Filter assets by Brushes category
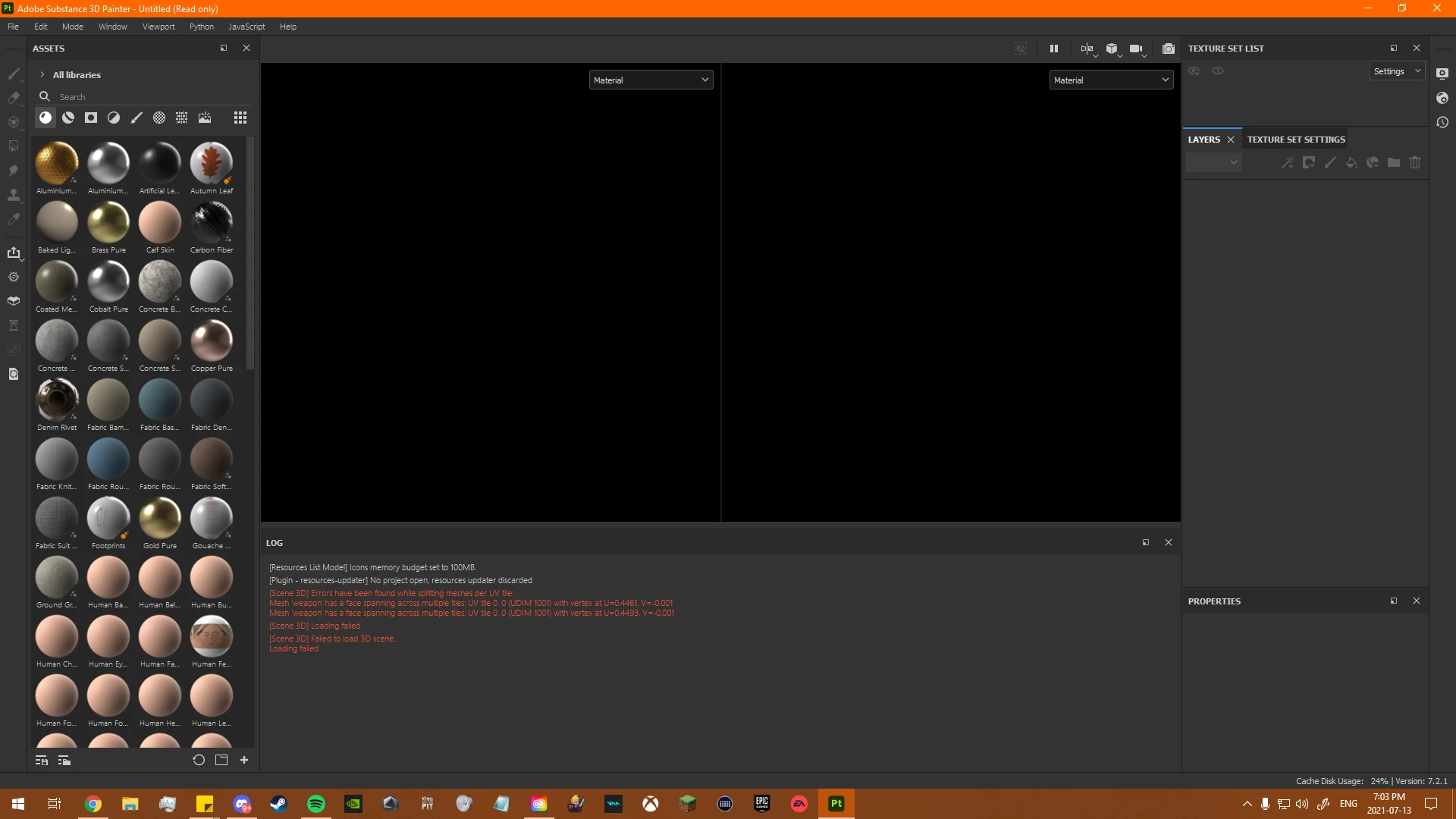 pyautogui.click(x=136, y=118)
